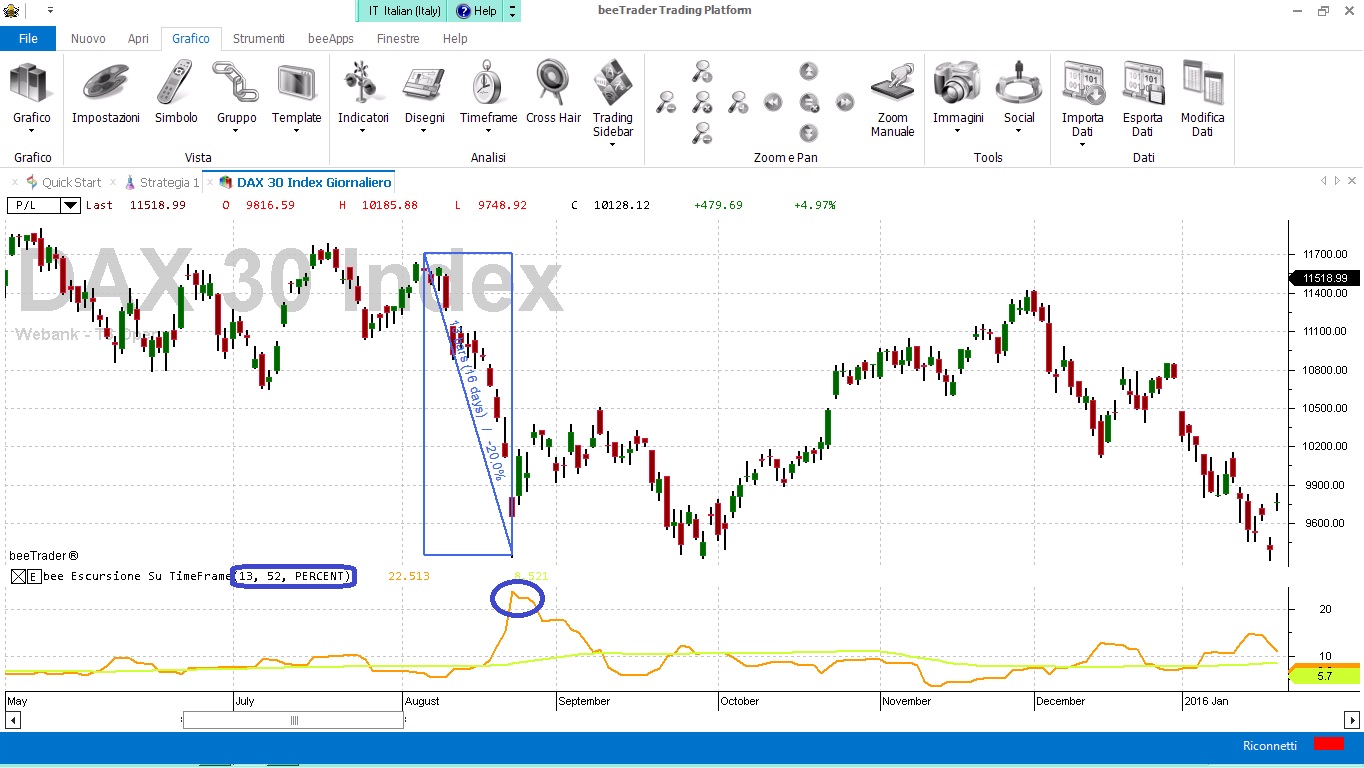Click the Help button in the title bar

point(476,11)
